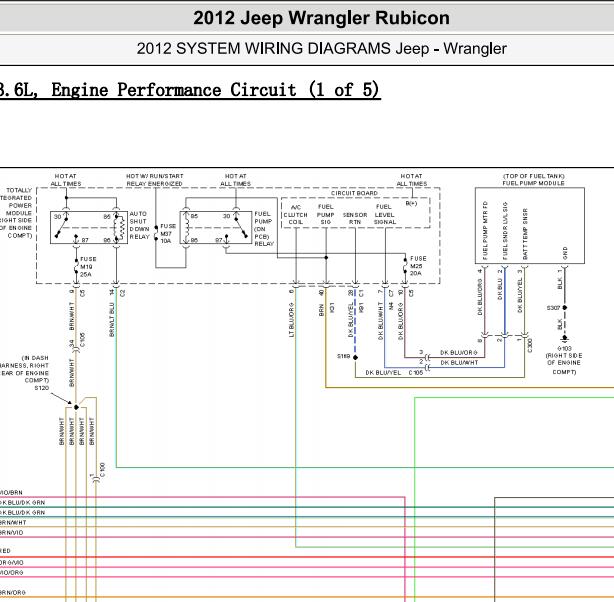
Task: Select the "FUEL PUMP SIG" label
Action: [325, 214]
